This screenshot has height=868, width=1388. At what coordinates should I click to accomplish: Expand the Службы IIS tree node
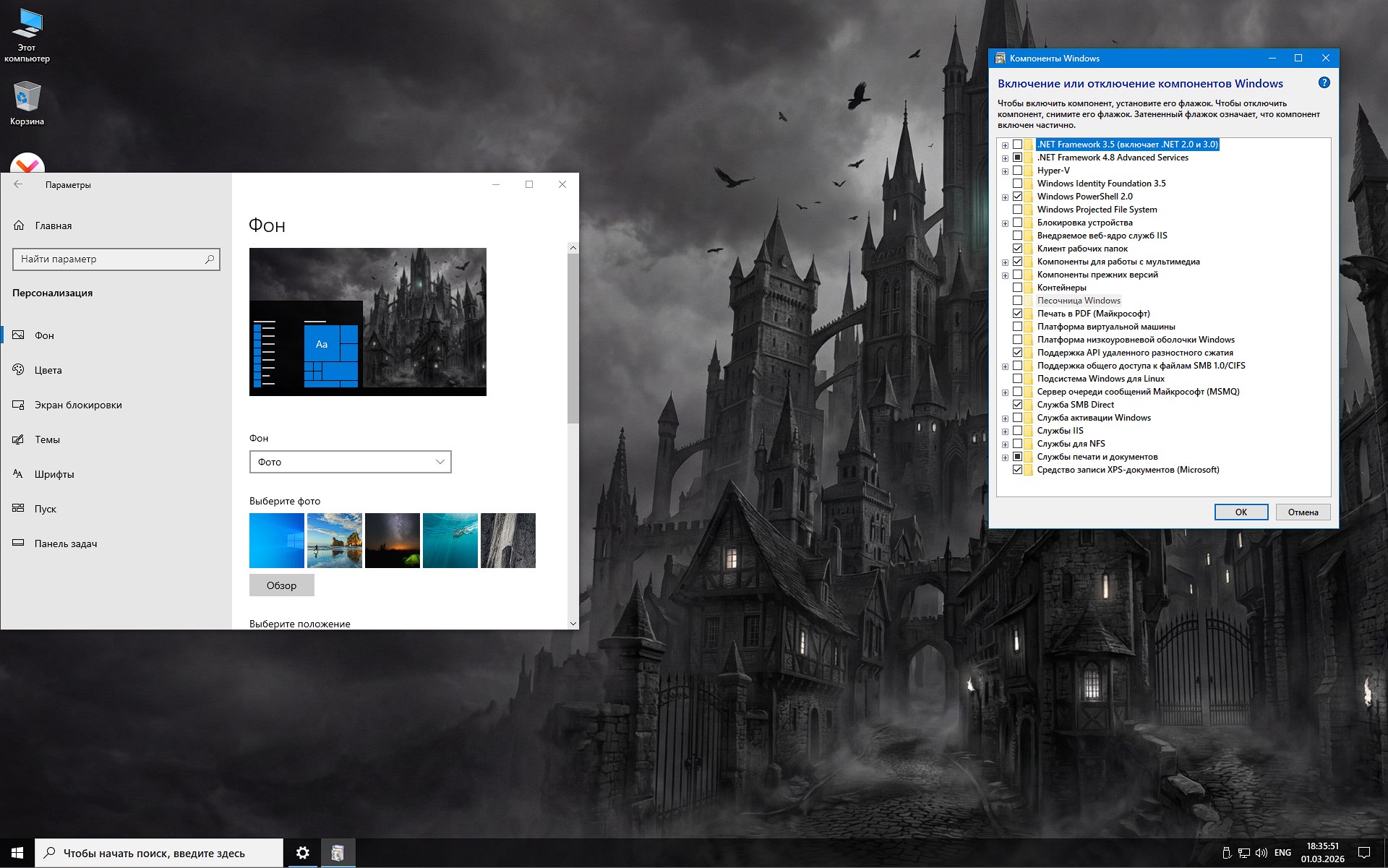pyautogui.click(x=1005, y=431)
